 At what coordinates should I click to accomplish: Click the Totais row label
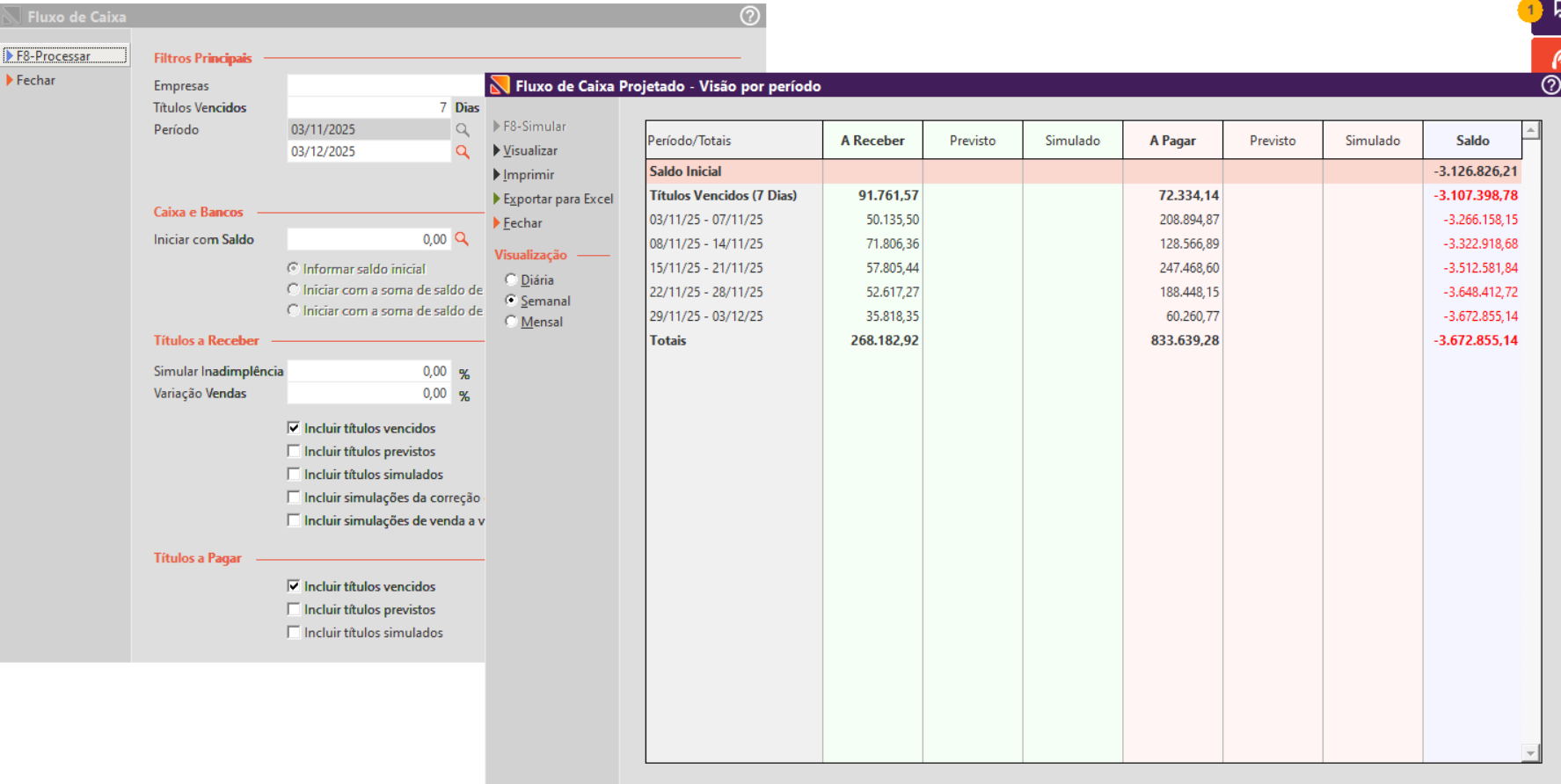667,340
